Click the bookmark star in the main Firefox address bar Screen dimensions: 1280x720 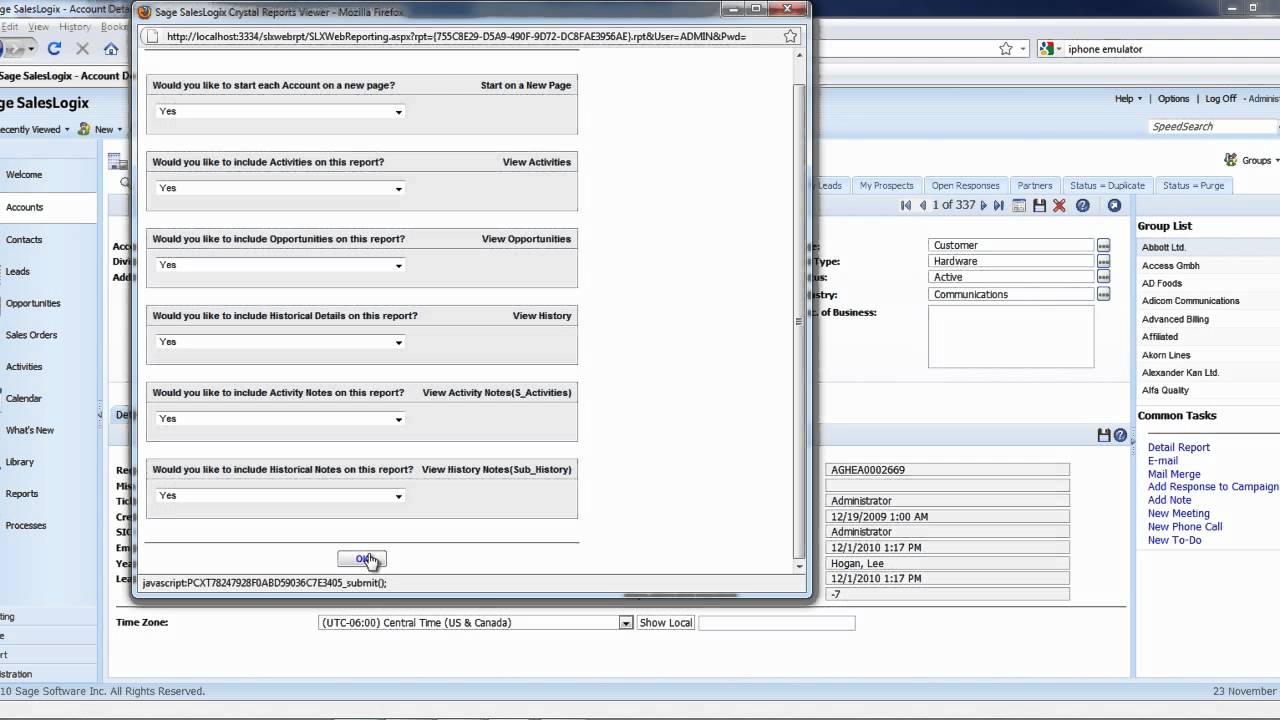1006,48
